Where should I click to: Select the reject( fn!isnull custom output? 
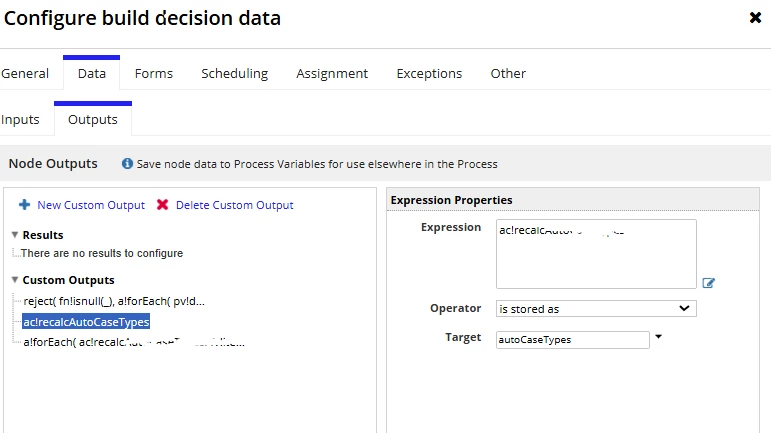[x=114, y=301]
